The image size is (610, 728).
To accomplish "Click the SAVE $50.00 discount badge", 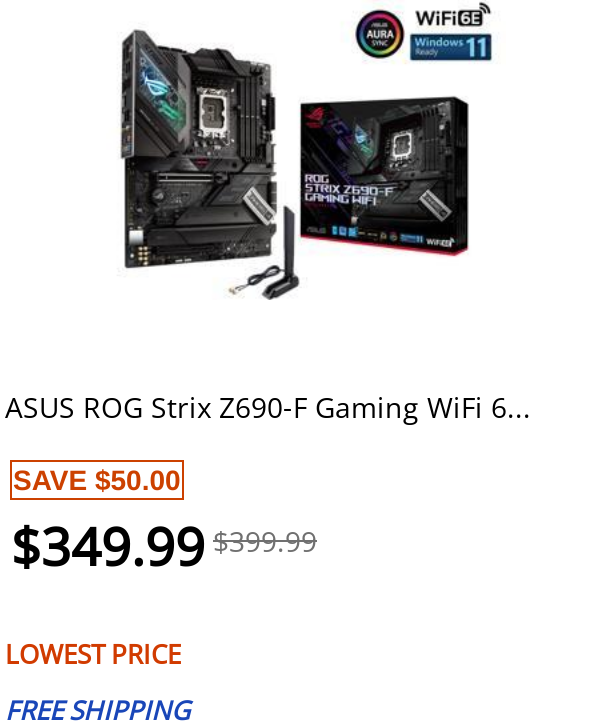I will point(97,480).
